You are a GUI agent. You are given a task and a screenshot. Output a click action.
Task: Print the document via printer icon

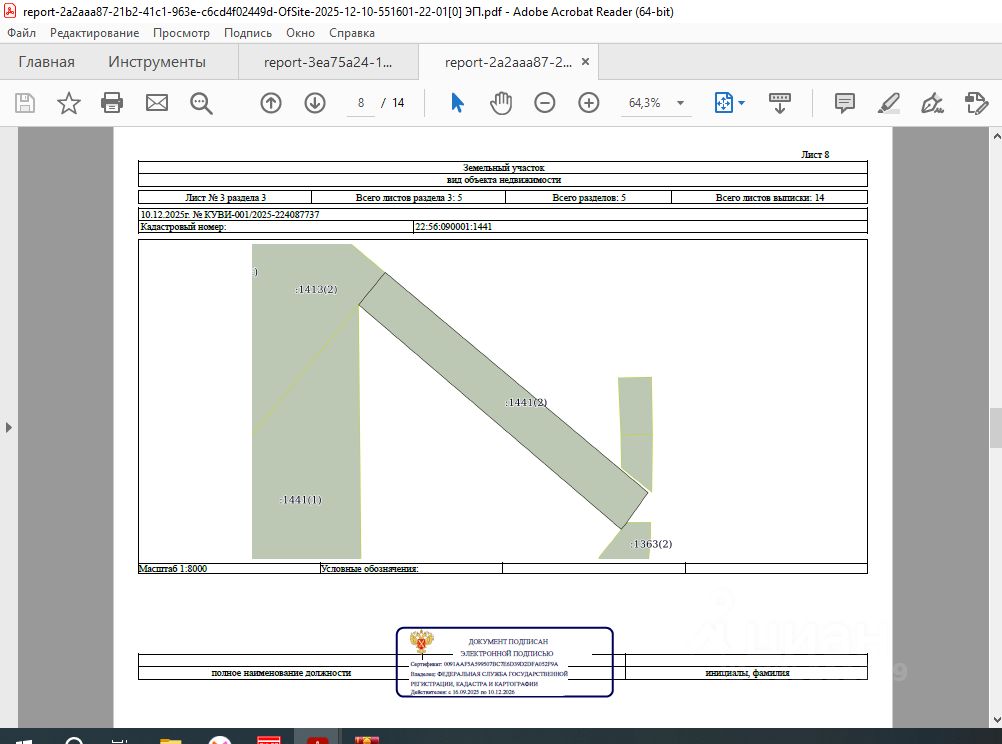pos(112,103)
